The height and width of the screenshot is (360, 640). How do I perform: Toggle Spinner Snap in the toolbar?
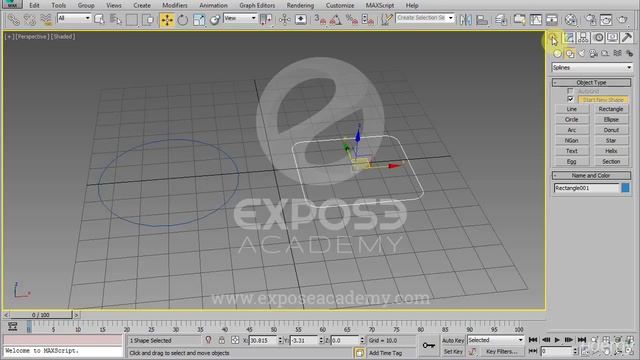coord(368,20)
